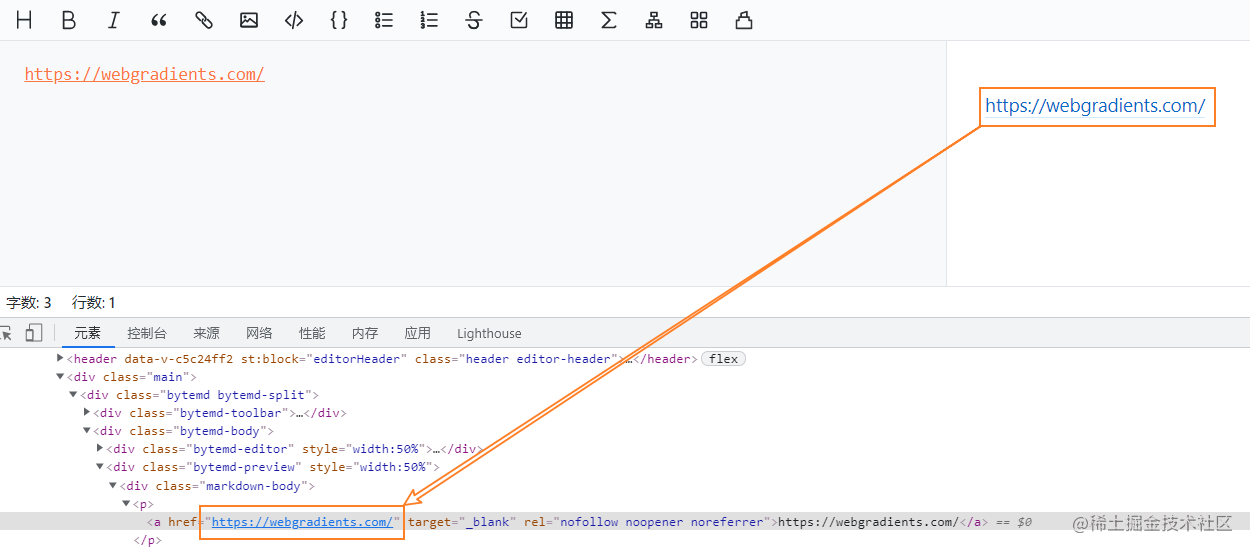The height and width of the screenshot is (550, 1250).
Task: Click the markdown editor text area
Action: tap(473, 163)
